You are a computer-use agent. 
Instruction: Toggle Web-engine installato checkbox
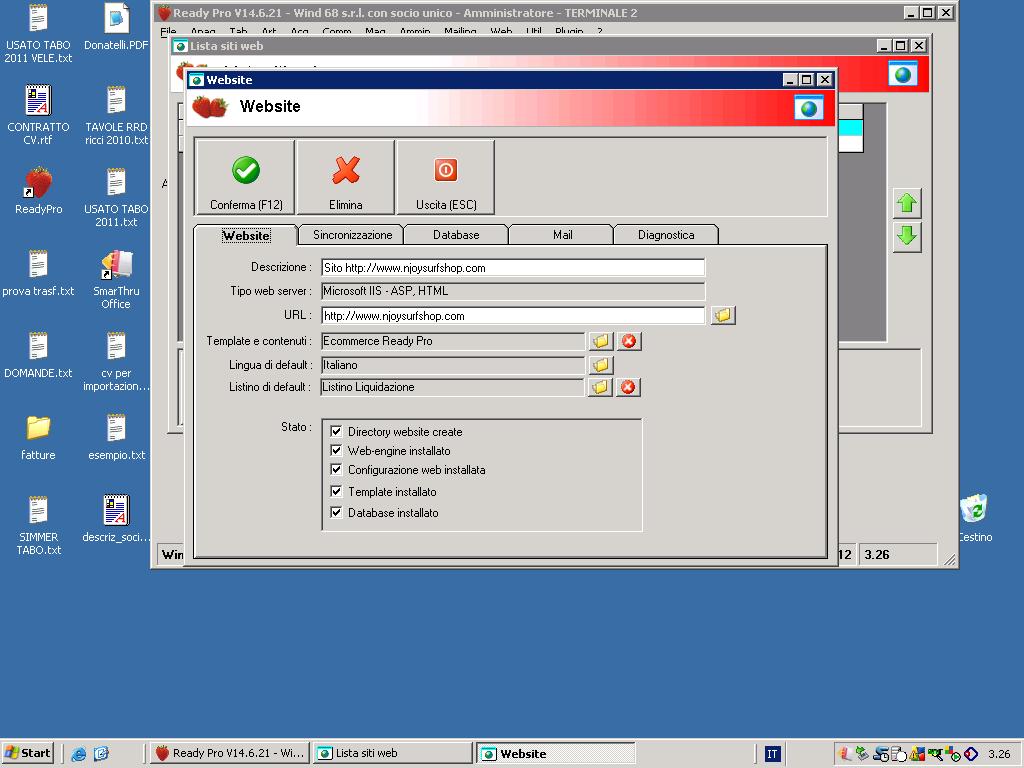[336, 450]
